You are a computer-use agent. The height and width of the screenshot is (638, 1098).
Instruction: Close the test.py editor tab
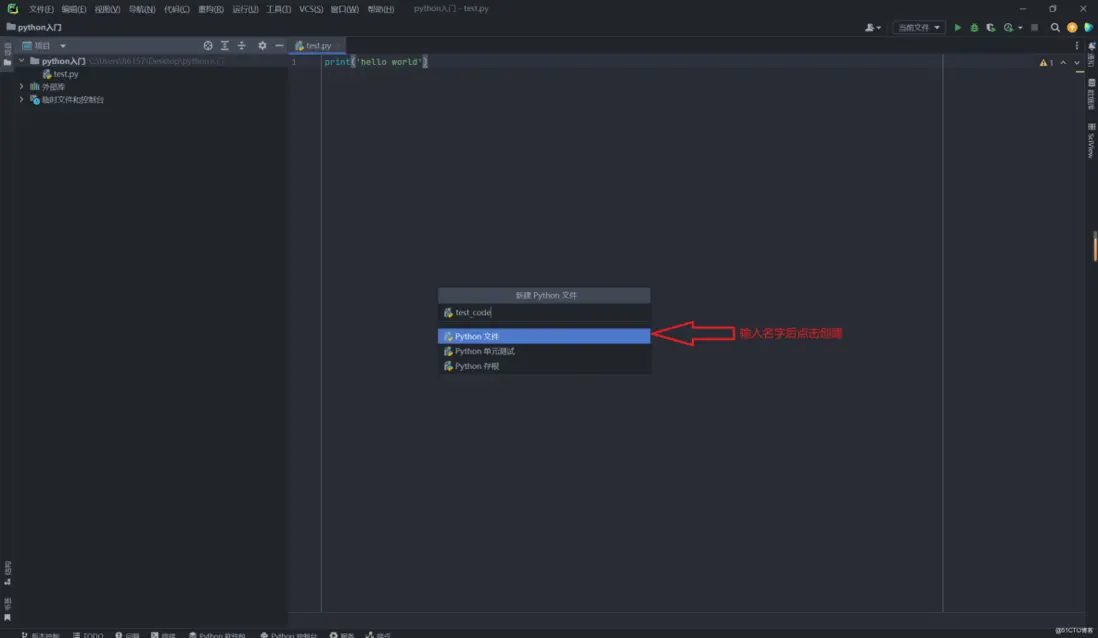coord(338,46)
